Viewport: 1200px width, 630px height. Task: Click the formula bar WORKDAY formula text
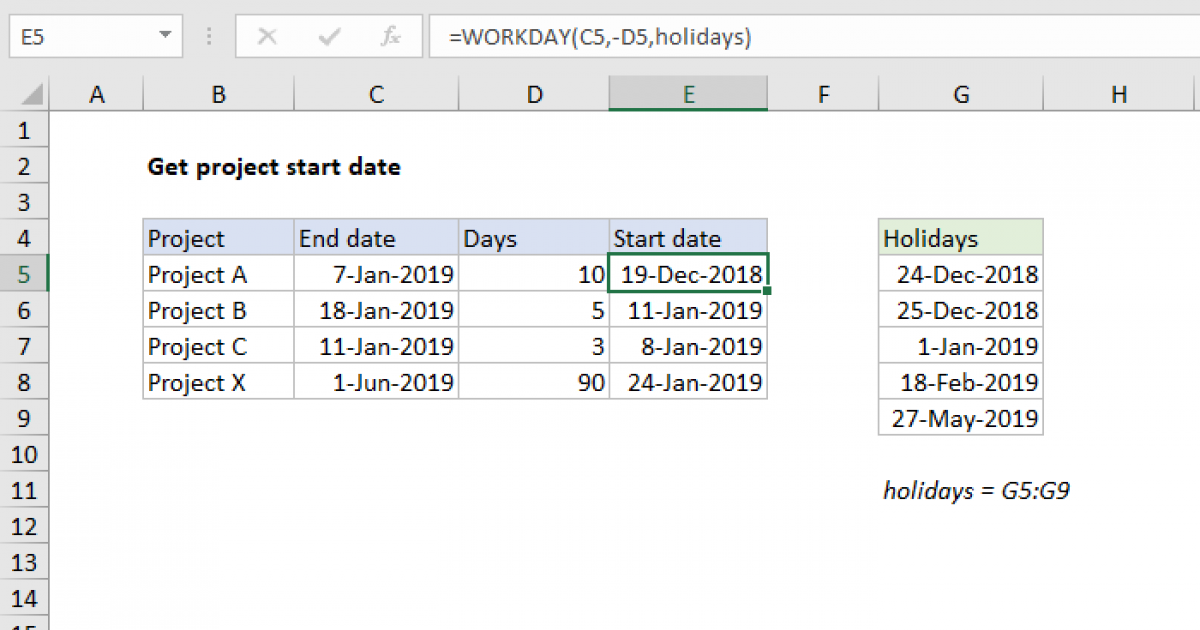[x=600, y=37]
